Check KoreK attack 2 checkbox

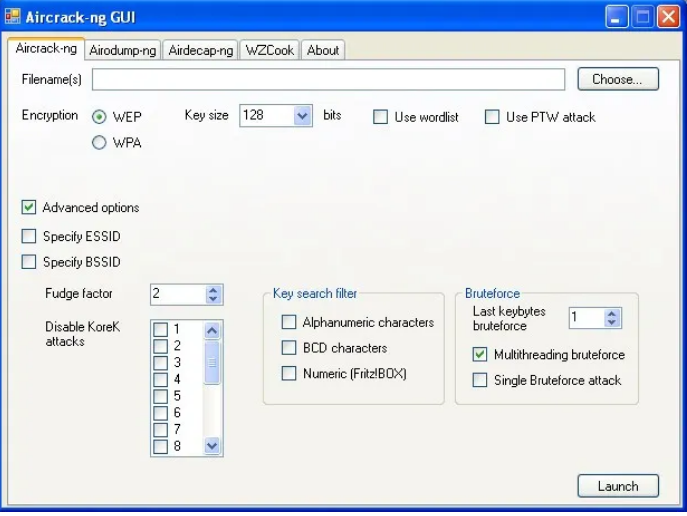tap(161, 346)
